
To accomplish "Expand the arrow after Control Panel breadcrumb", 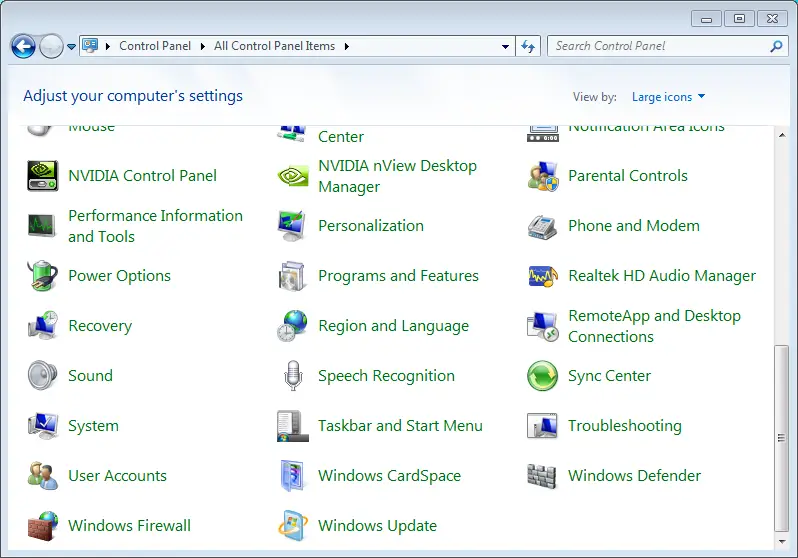I will [x=203, y=46].
